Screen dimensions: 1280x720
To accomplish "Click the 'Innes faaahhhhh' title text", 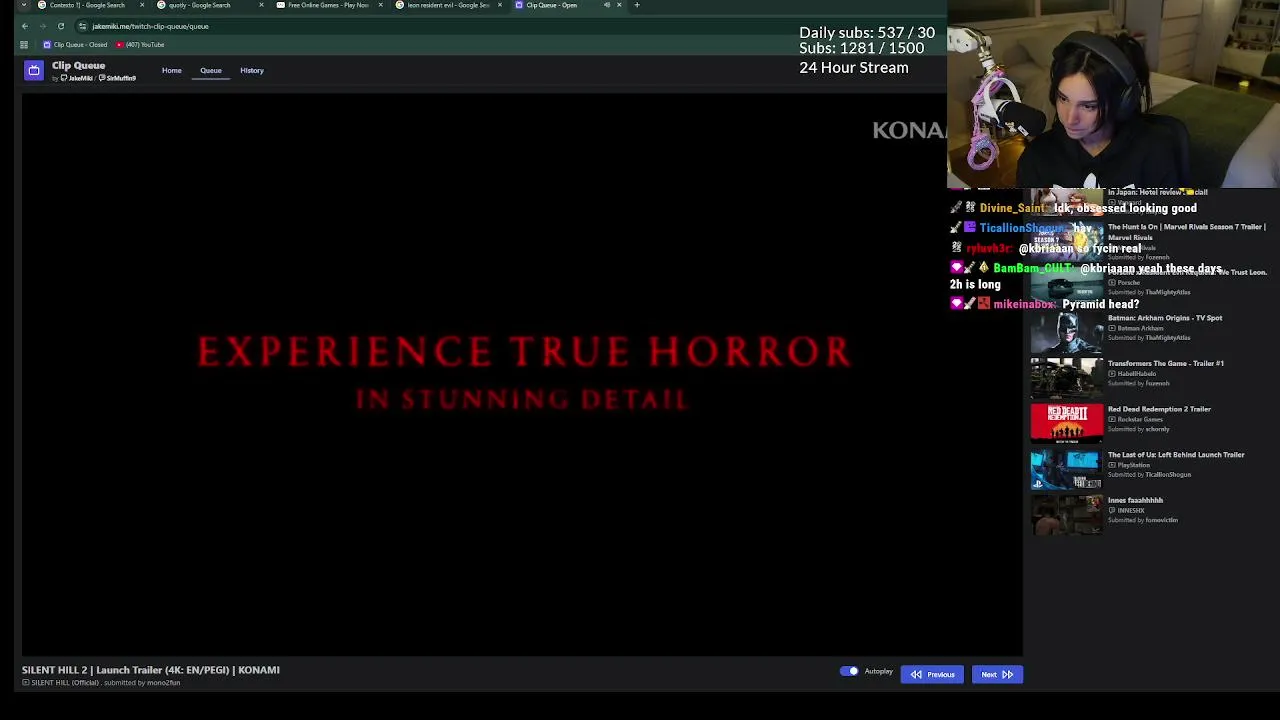I will (x=1135, y=500).
